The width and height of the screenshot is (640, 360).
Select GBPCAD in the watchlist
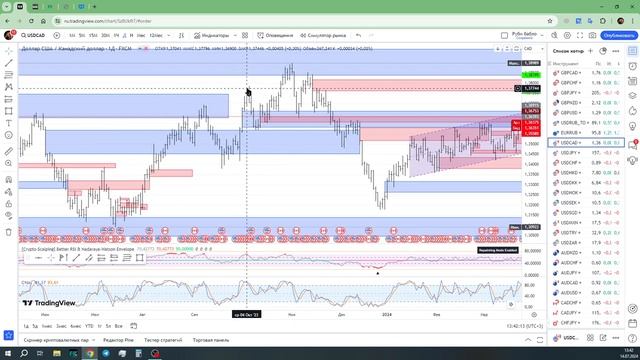click(586, 73)
